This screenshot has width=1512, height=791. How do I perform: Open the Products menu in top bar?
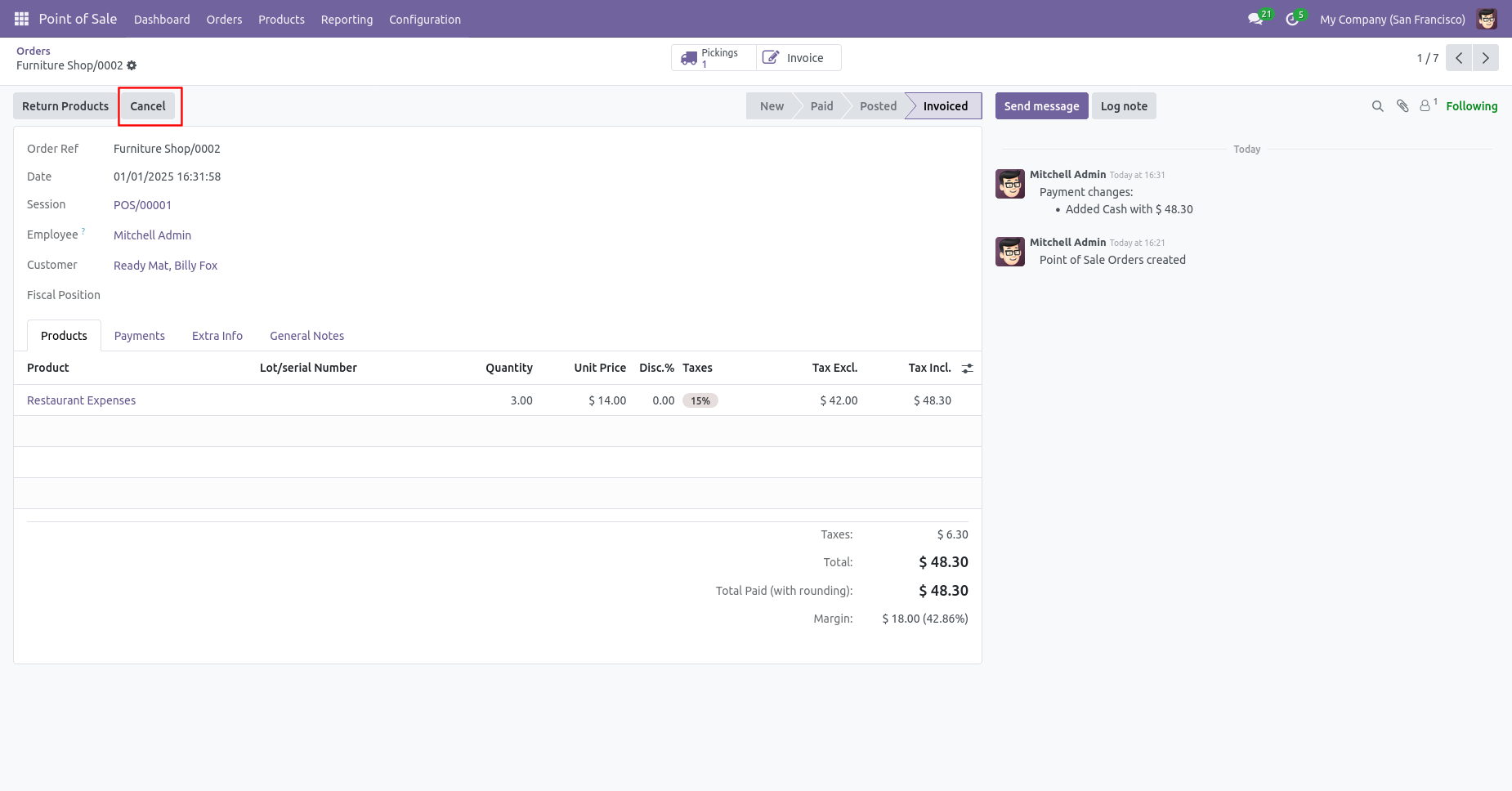(281, 19)
